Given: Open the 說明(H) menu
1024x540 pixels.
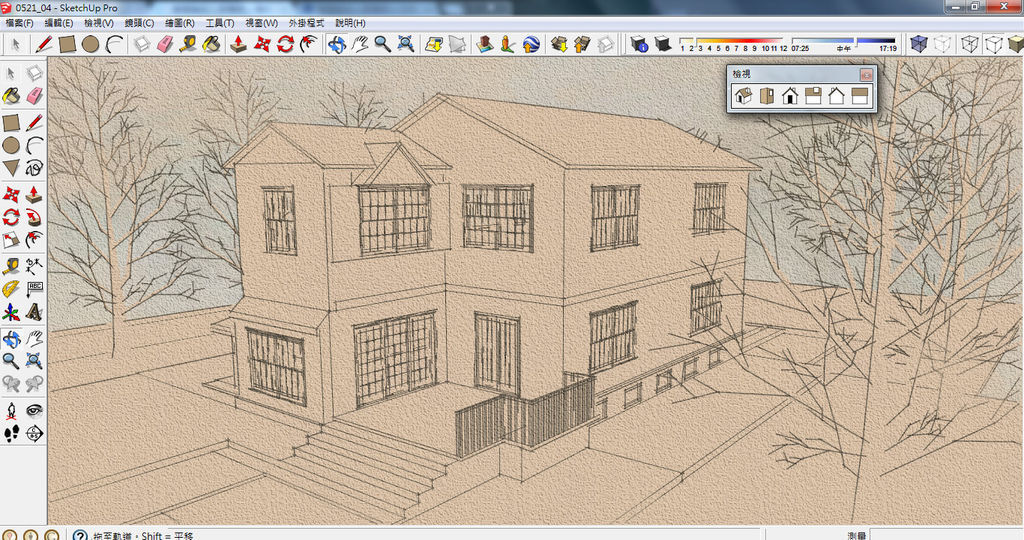Looking at the screenshot, I should (350, 23).
